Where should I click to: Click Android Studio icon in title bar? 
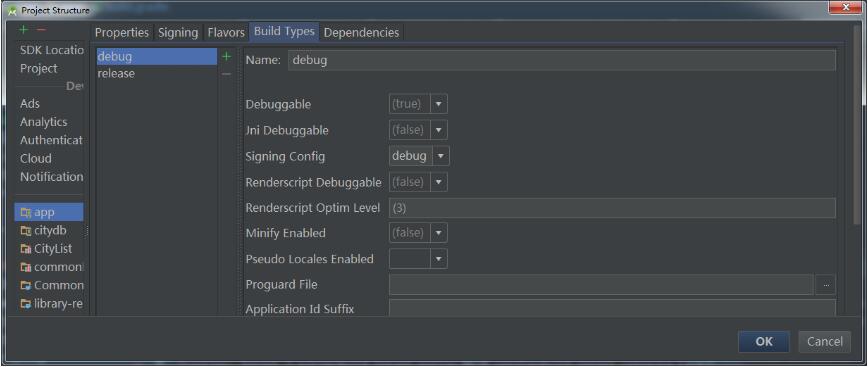click(x=12, y=11)
